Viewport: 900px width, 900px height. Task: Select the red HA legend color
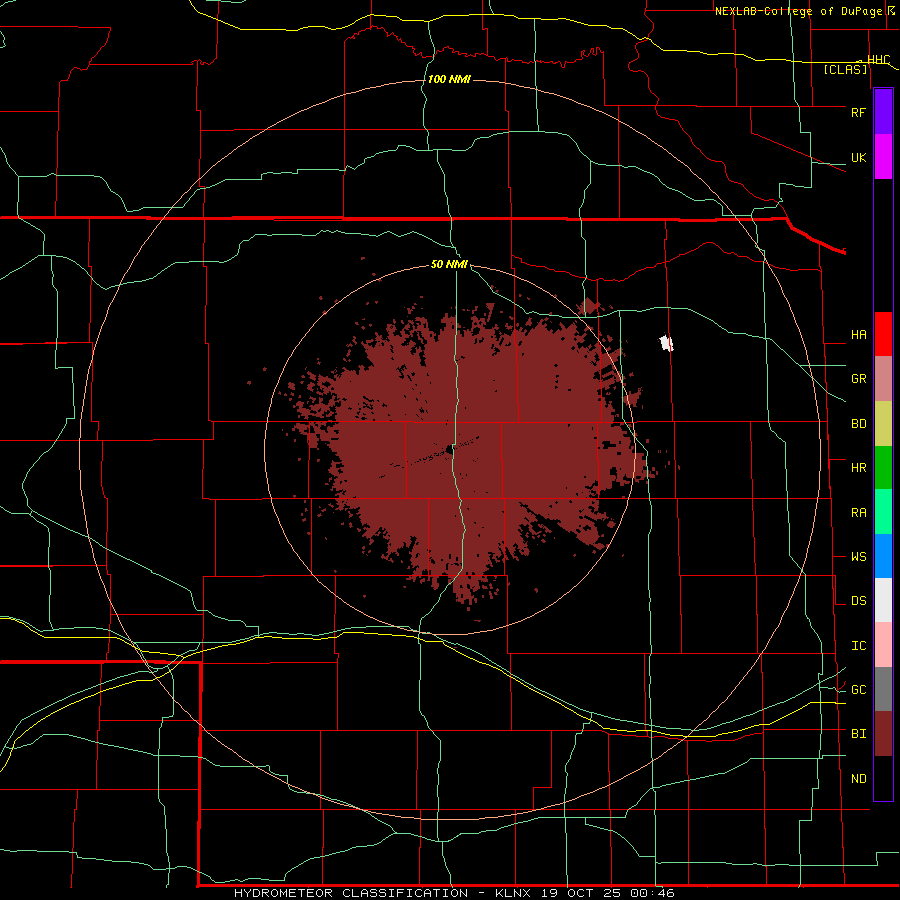883,334
